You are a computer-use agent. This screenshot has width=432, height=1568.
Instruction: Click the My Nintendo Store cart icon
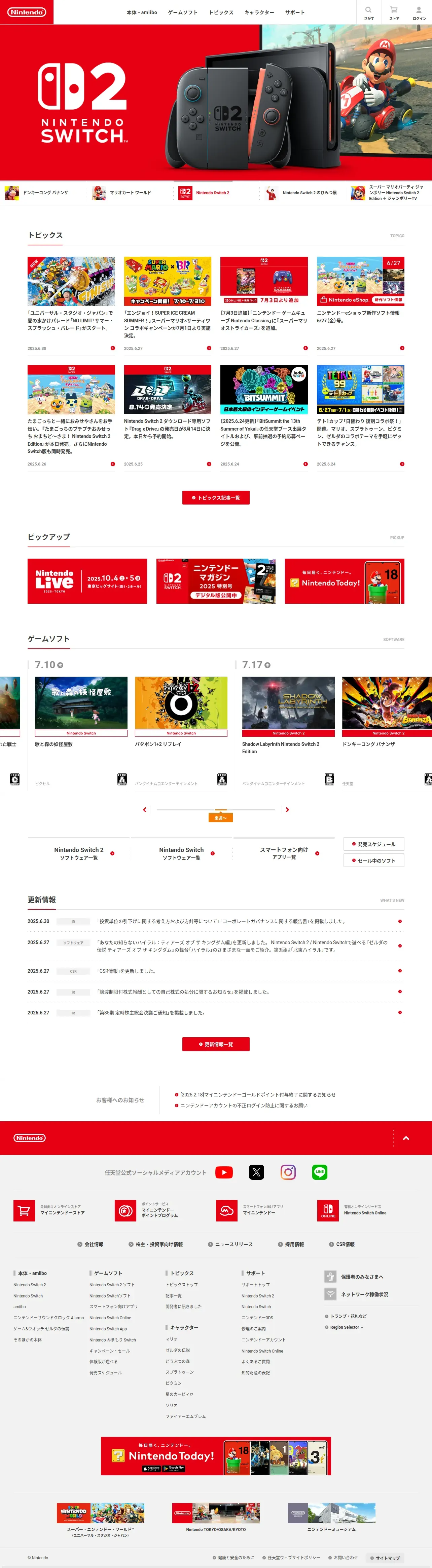(24, 1210)
